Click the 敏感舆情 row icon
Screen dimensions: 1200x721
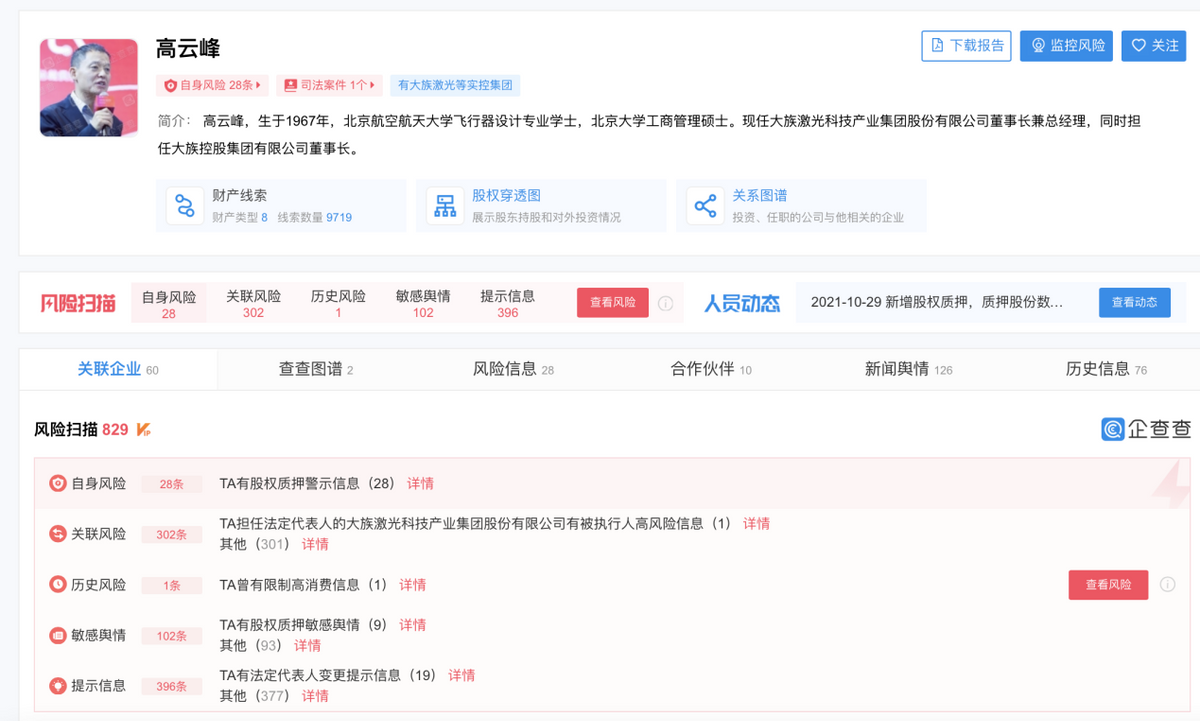coord(57,635)
